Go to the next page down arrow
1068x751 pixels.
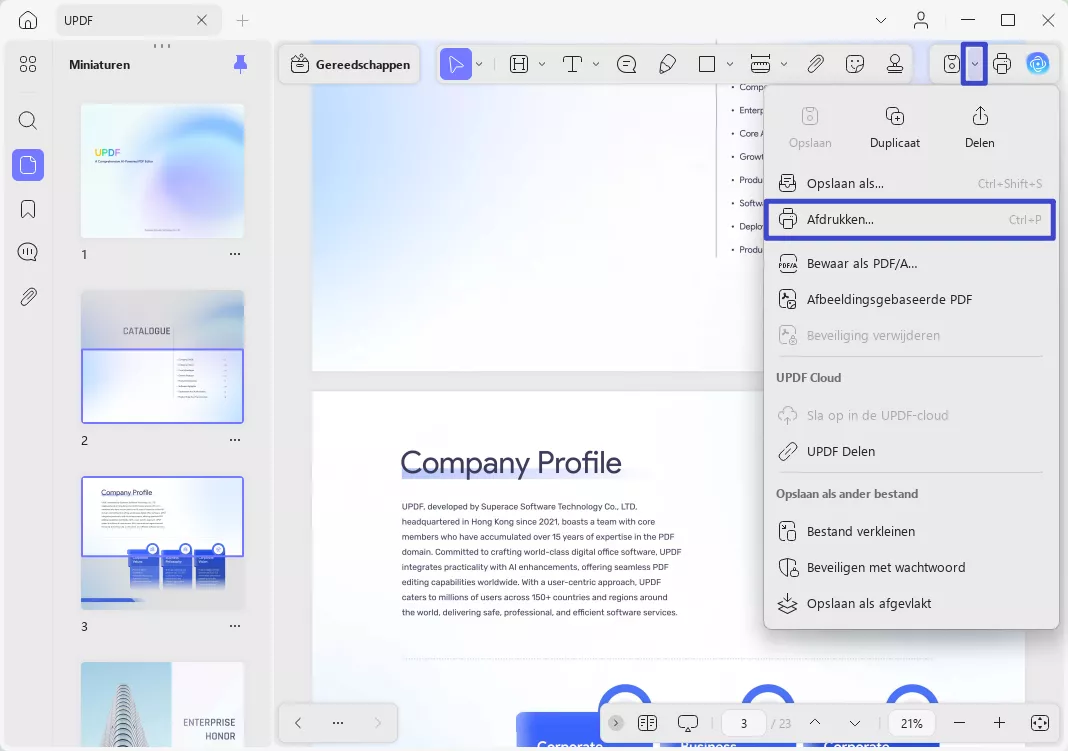(x=854, y=723)
